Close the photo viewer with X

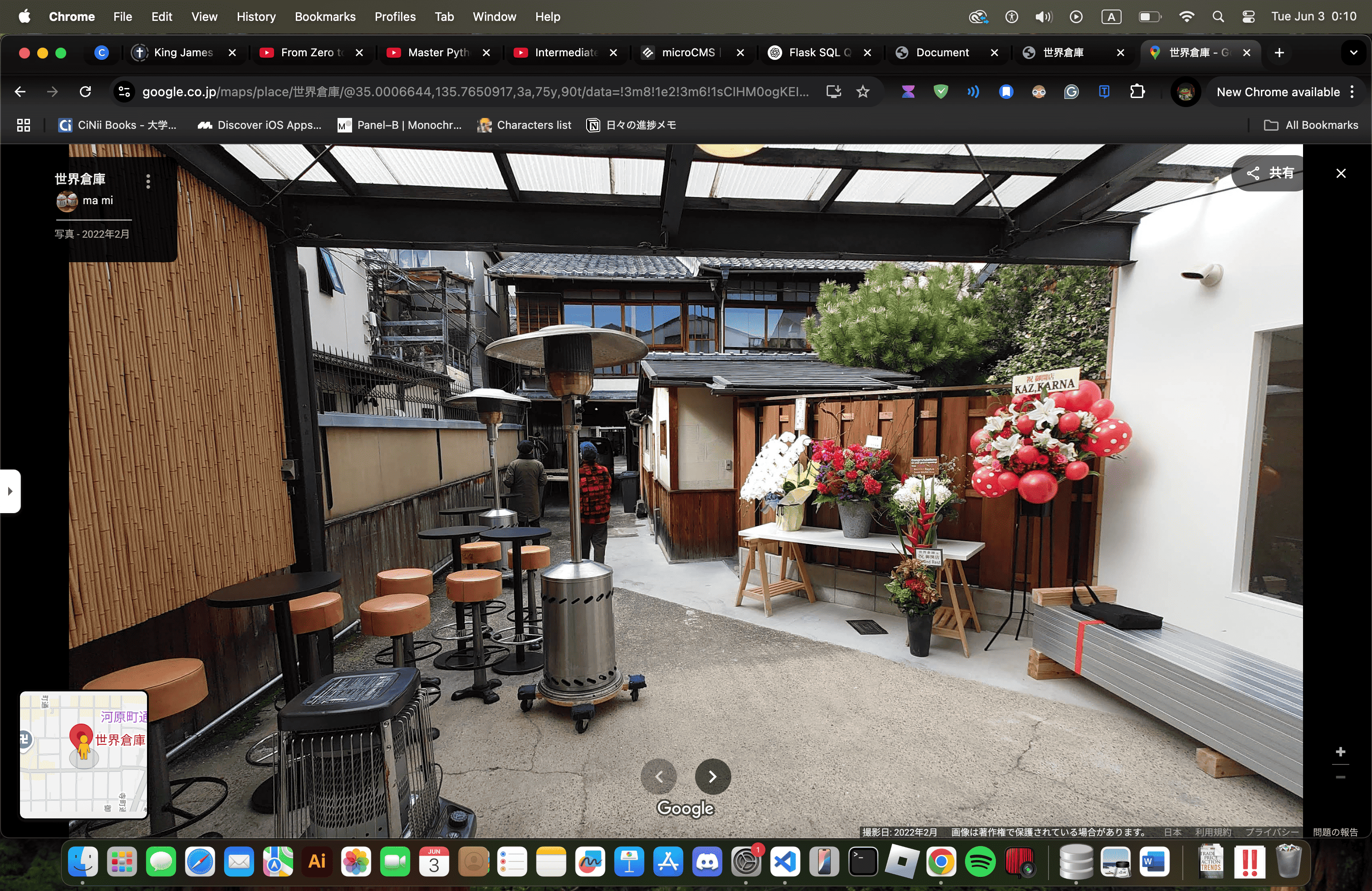click(x=1341, y=173)
